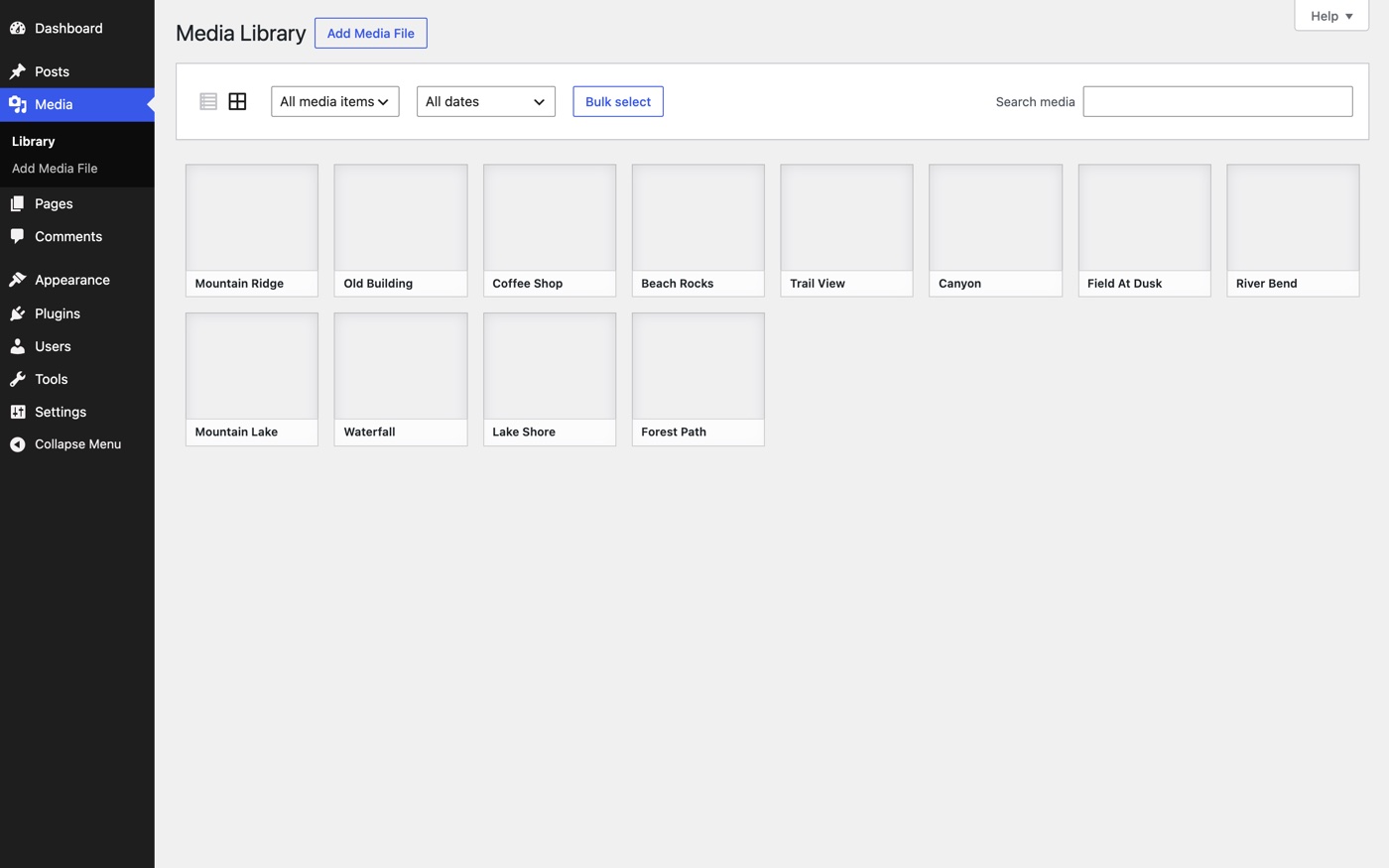The height and width of the screenshot is (868, 1389).
Task: Open the Field At Dusk thumbnail
Action: point(1145,230)
